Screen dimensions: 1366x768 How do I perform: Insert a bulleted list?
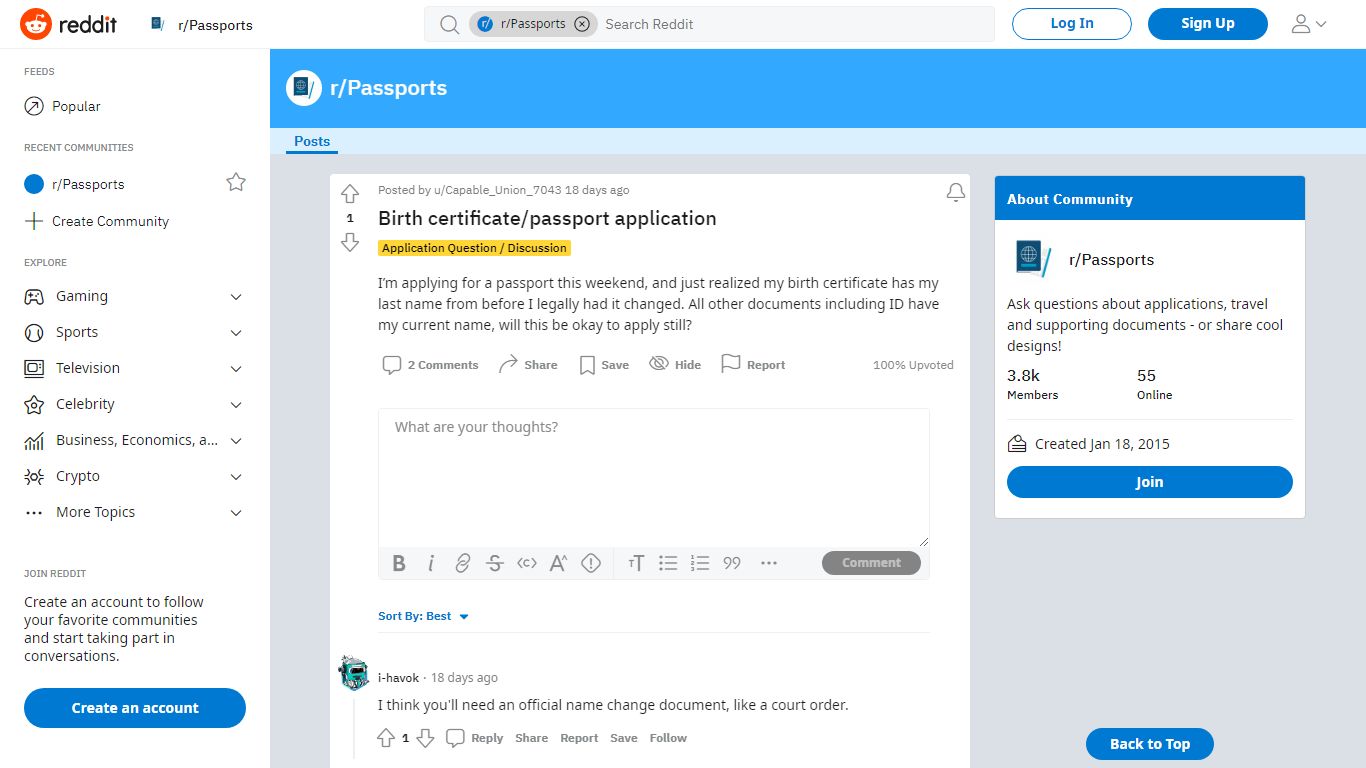(x=668, y=563)
